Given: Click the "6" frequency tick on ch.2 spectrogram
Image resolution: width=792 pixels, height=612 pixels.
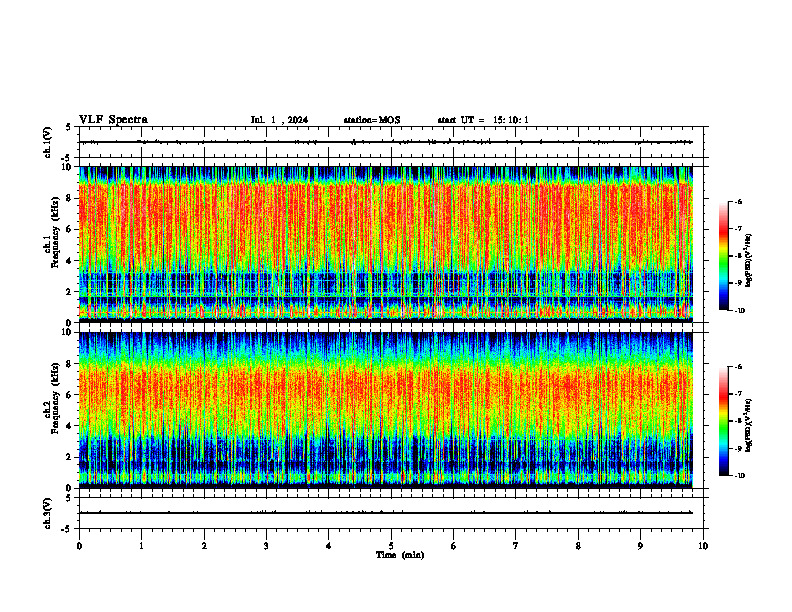Looking at the screenshot, I should pyautogui.click(x=70, y=395).
